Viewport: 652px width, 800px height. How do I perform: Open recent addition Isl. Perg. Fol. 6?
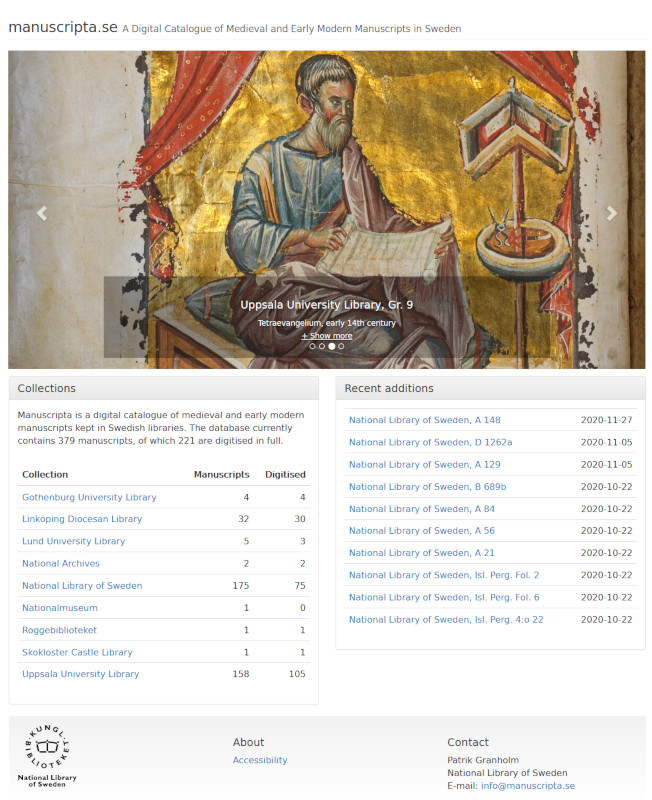coord(444,597)
